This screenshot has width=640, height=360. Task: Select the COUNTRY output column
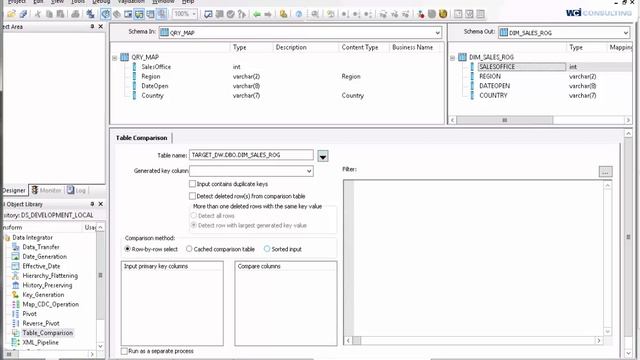point(493,96)
